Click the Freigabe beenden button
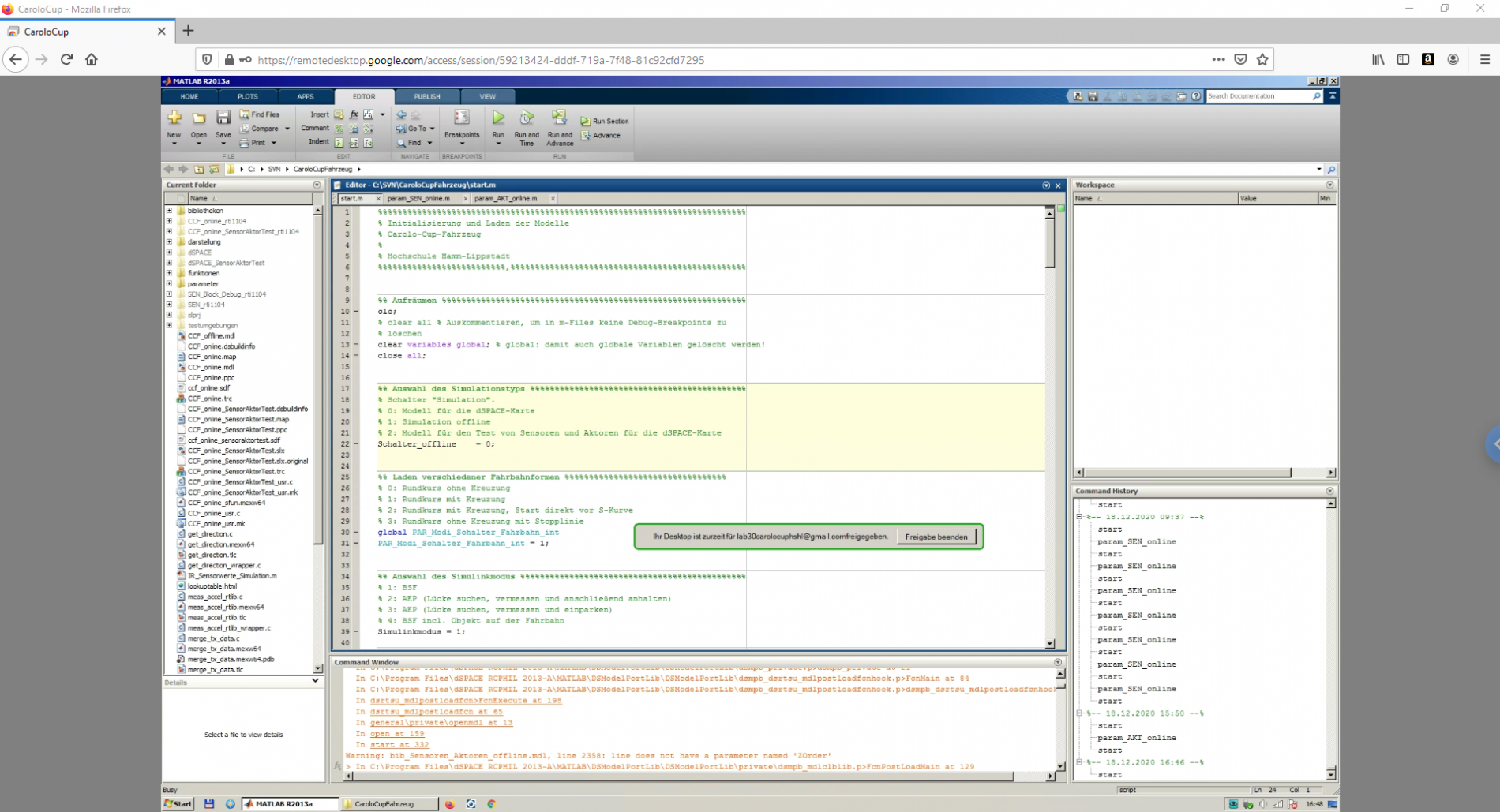The height and width of the screenshot is (812, 1500). [936, 537]
